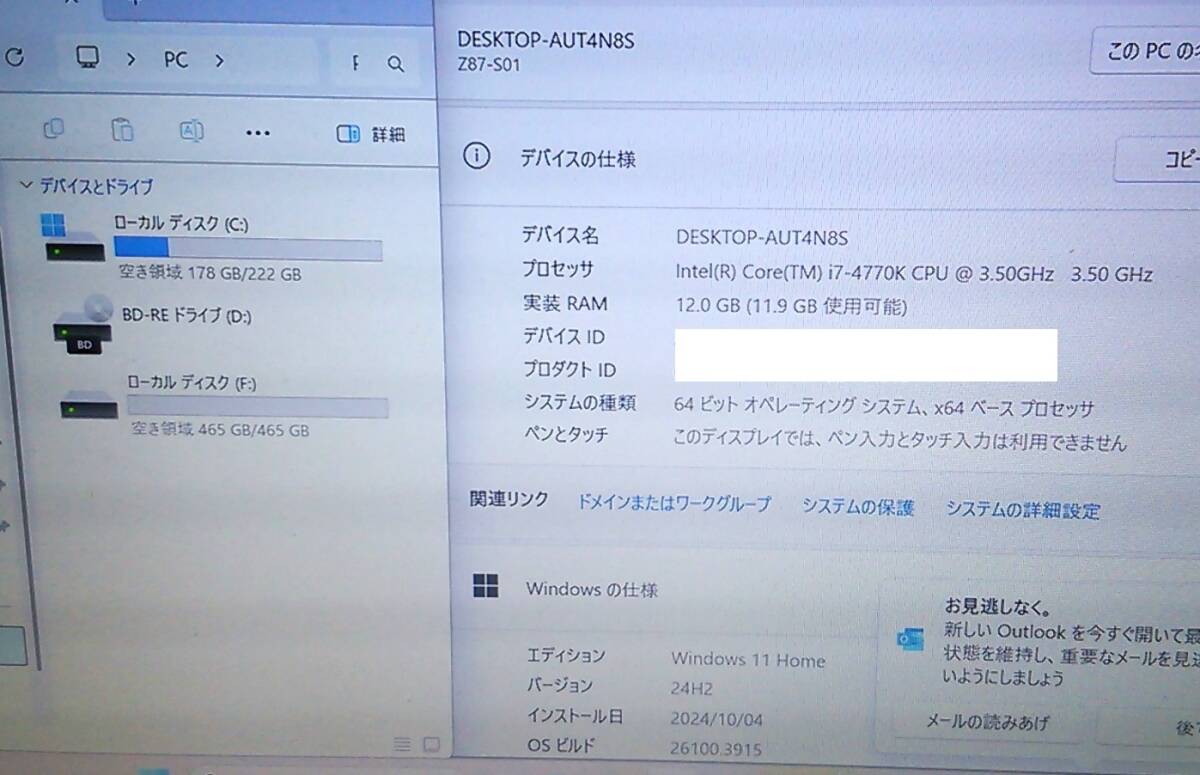Click the 後で button in Outlook popup
Image resolution: width=1200 pixels, height=775 pixels.
1150,727
